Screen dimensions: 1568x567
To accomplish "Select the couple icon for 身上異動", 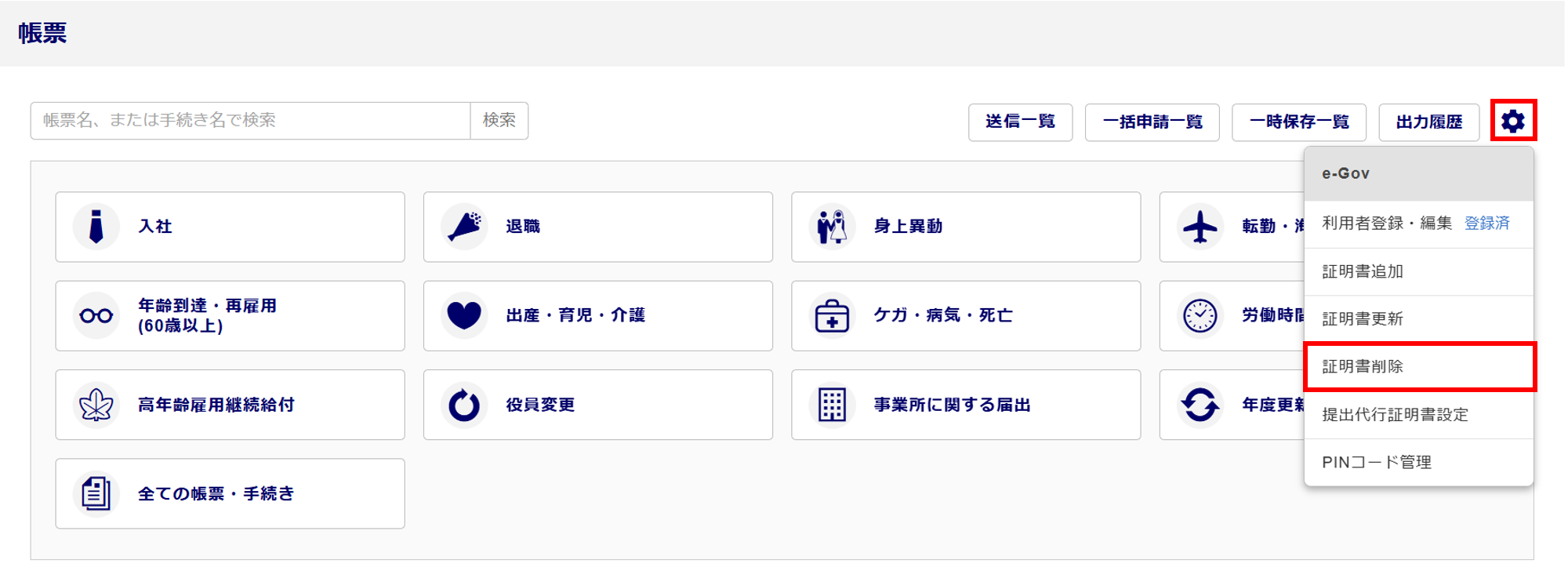I will [x=832, y=227].
